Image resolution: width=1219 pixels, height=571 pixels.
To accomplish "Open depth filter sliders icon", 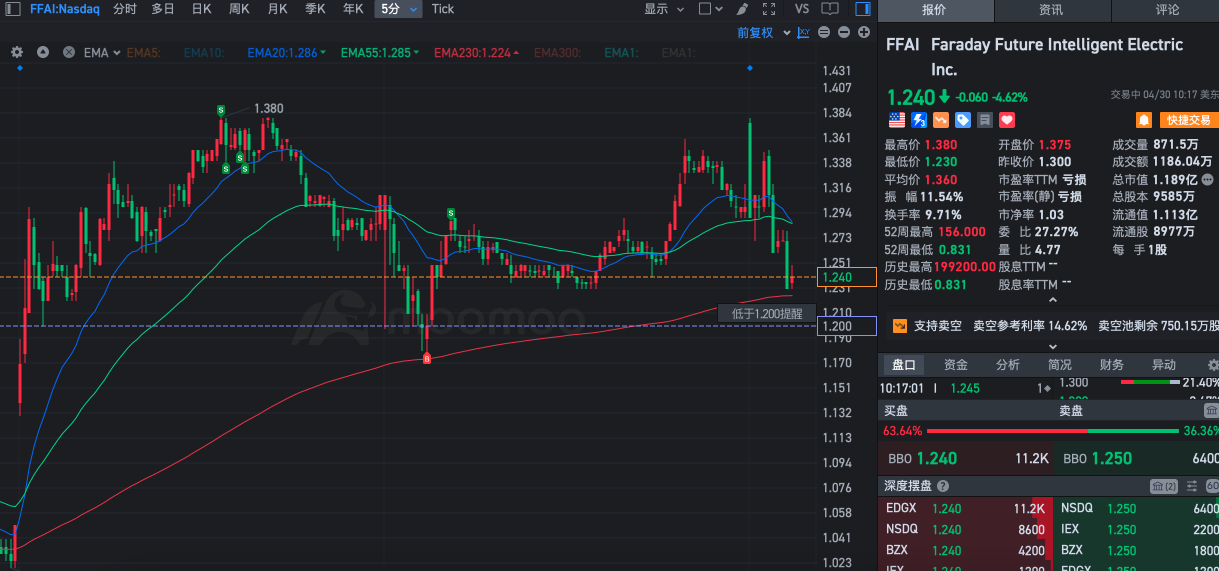I will 1194,486.
